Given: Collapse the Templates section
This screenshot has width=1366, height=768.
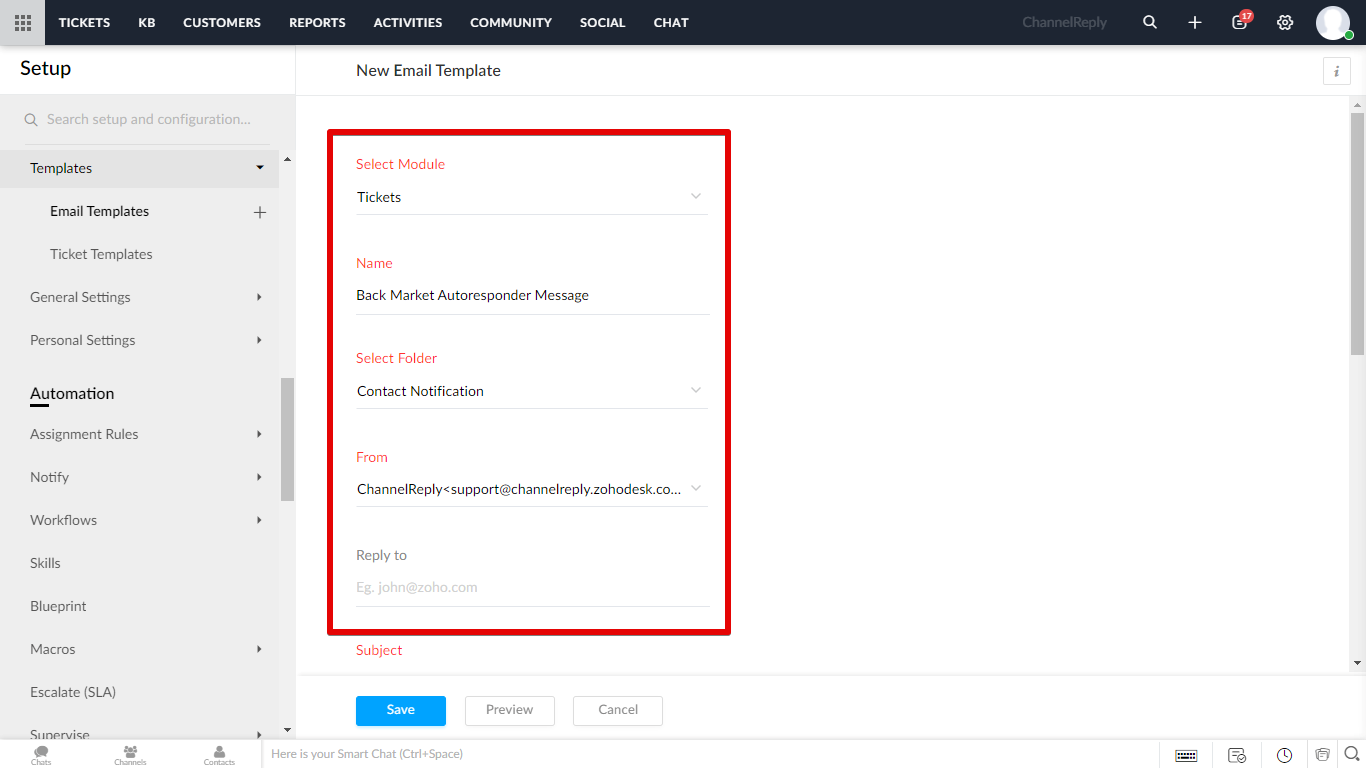Looking at the screenshot, I should coord(260,168).
